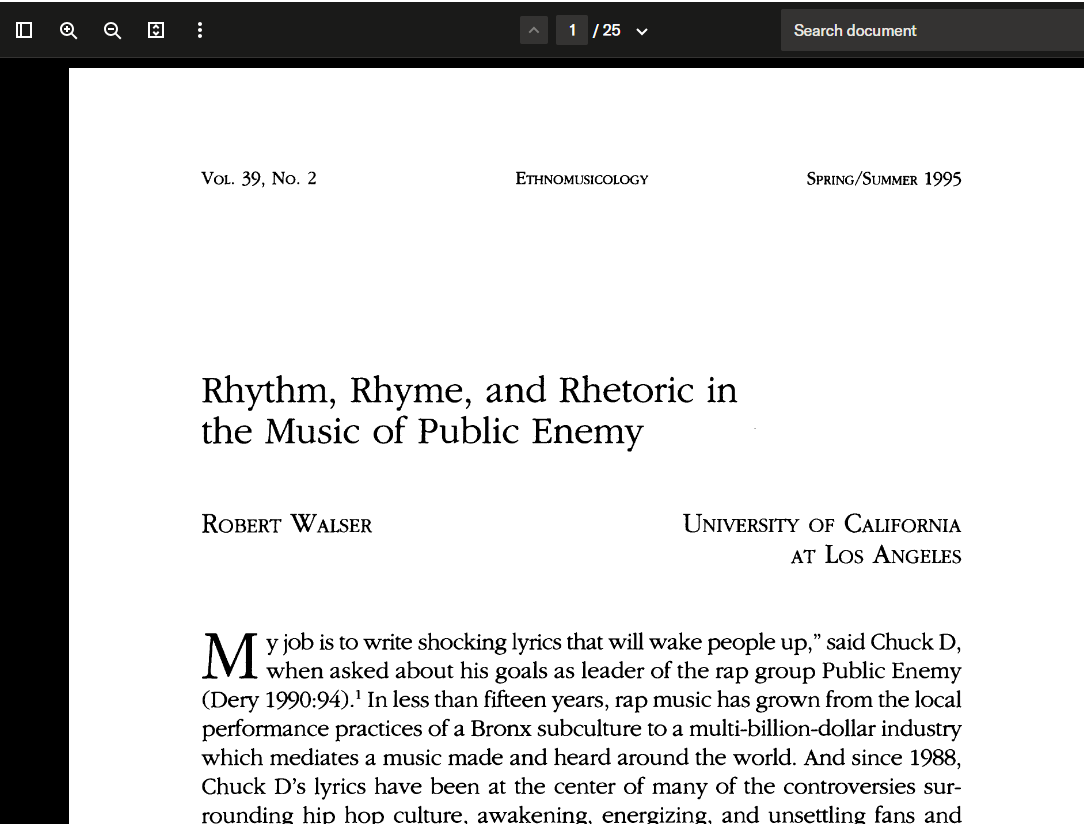Open the three-dot more options menu

tap(200, 30)
